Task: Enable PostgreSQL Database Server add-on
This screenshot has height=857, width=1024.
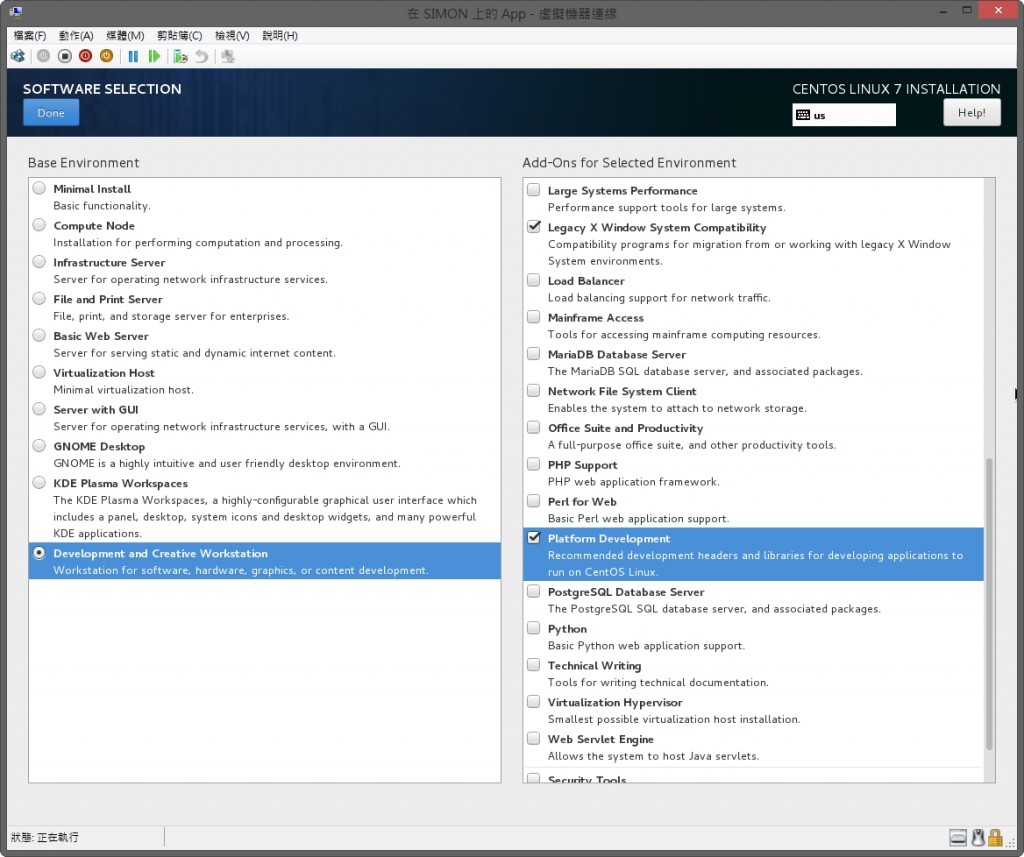Action: click(534, 591)
